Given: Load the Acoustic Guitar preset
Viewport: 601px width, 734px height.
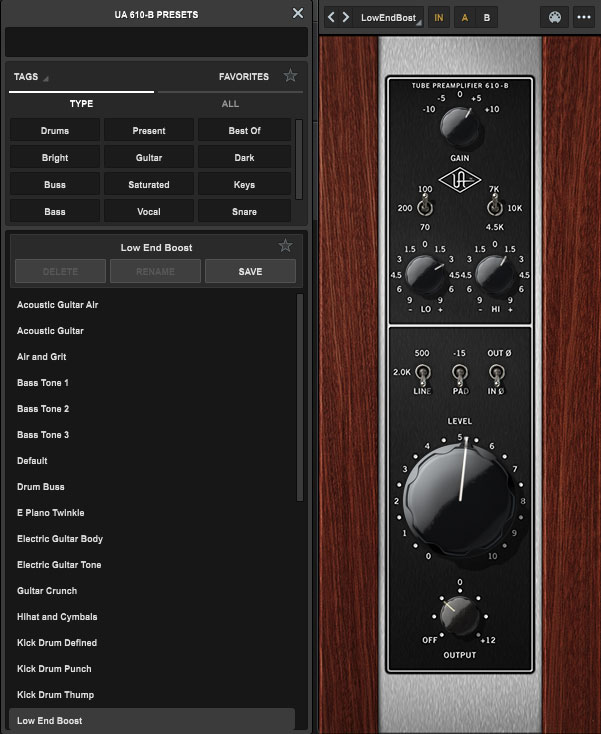Looking at the screenshot, I should tap(152, 330).
